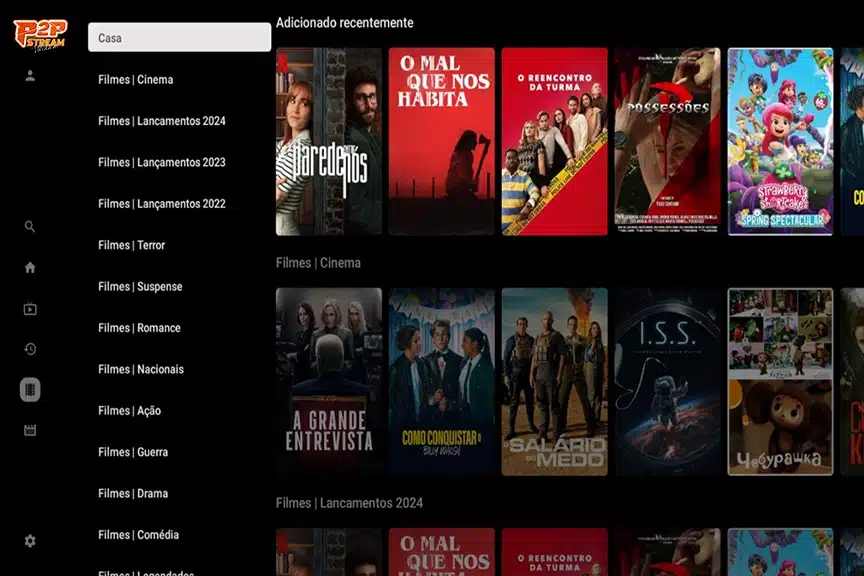Image resolution: width=864 pixels, height=576 pixels.
Task: Open Filmes | Lançamentos 2023 category
Action: [x=162, y=162]
